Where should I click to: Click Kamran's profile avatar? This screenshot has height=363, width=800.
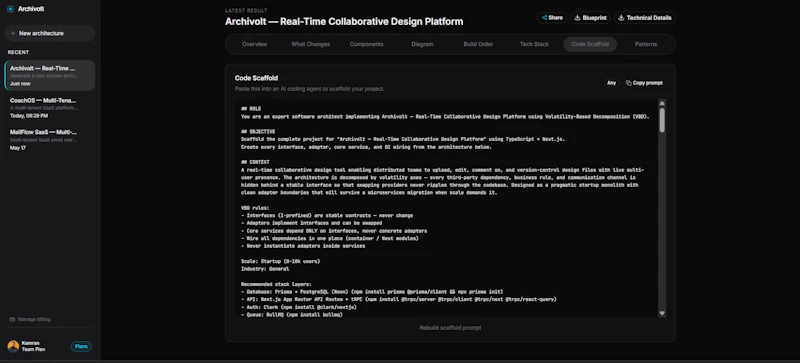(13, 346)
